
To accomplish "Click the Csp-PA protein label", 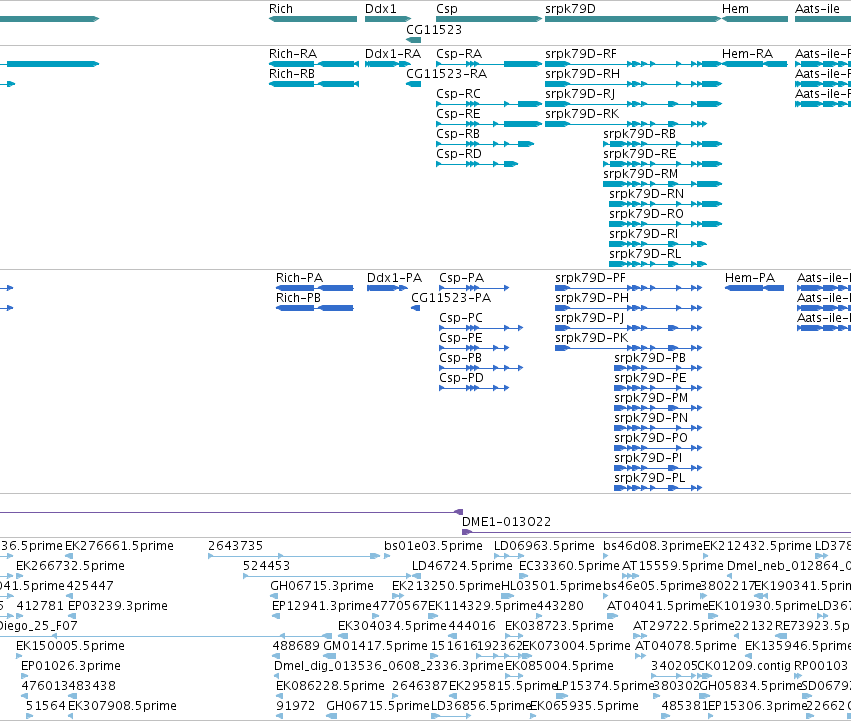I will click(461, 279).
